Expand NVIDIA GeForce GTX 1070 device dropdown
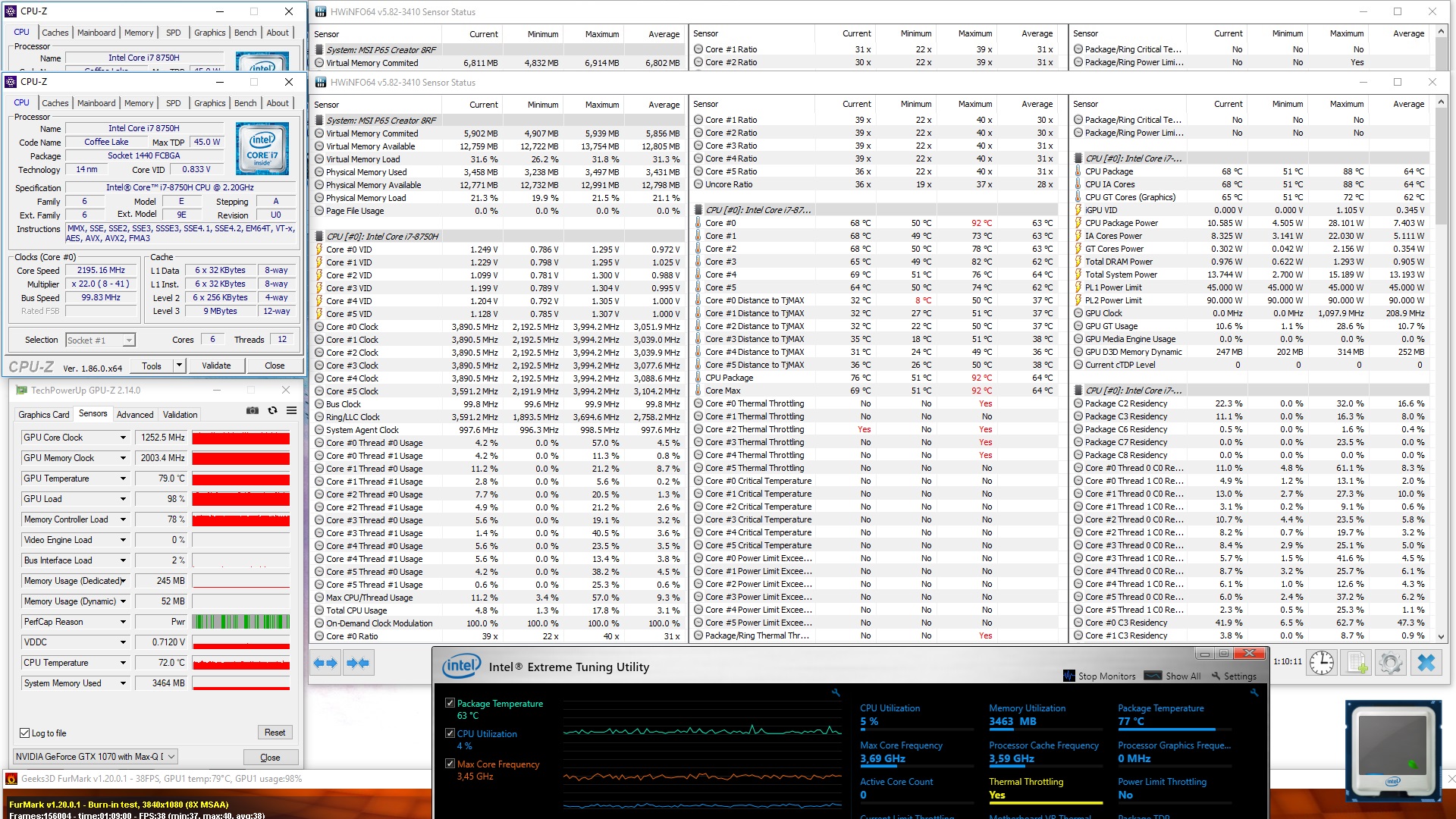The image size is (1456, 819). pyautogui.click(x=171, y=757)
